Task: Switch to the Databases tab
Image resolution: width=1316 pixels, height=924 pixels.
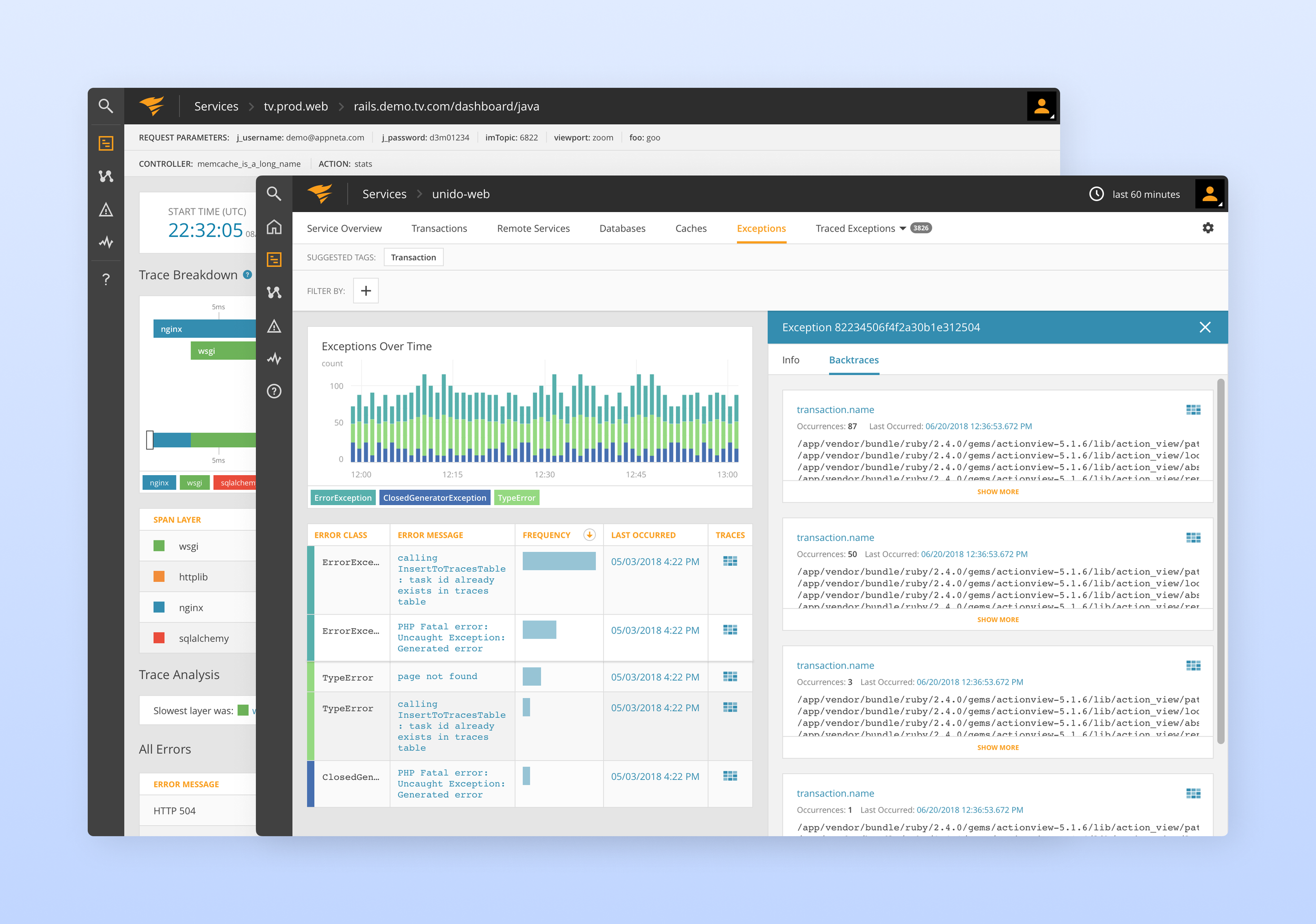Action: pos(622,228)
